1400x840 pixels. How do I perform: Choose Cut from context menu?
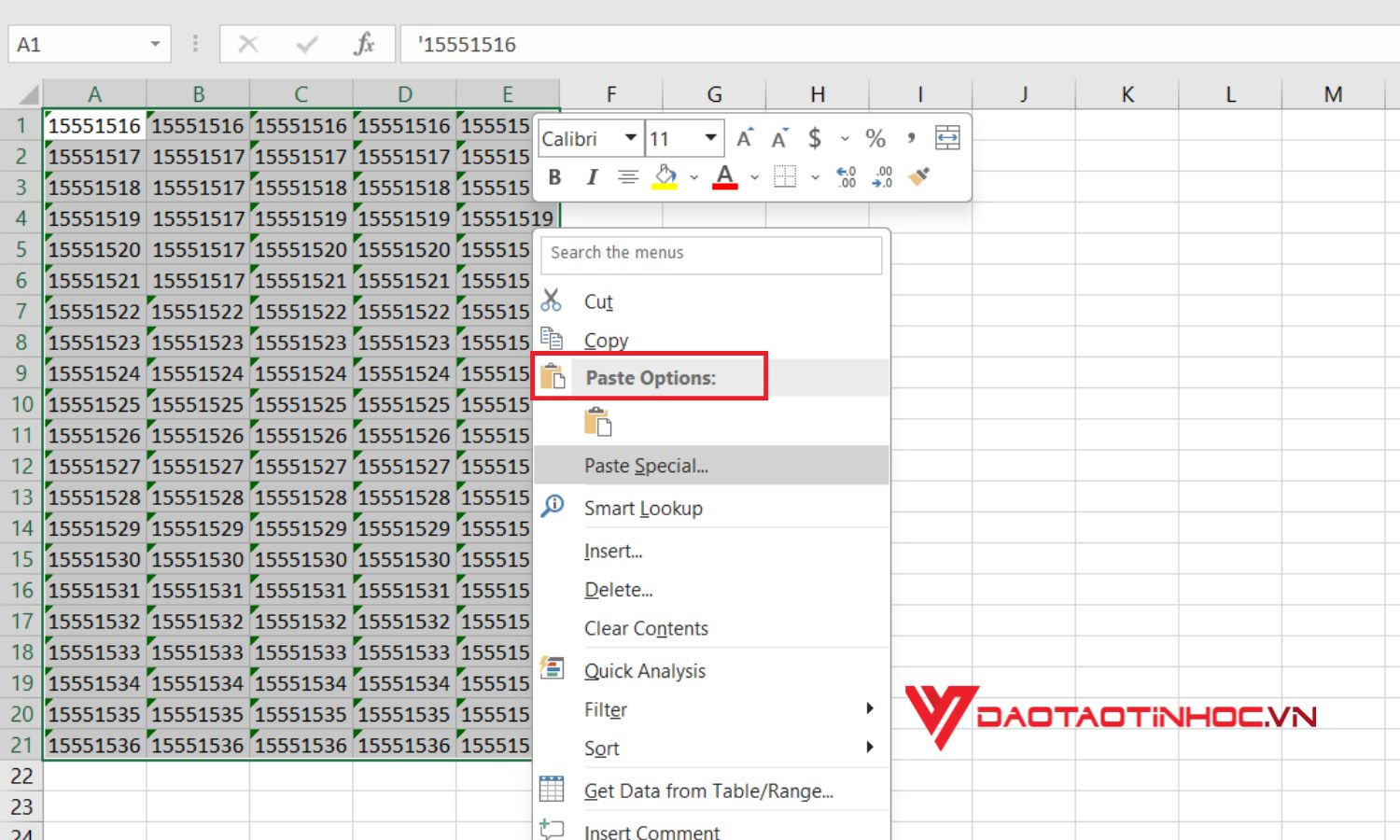coord(711,301)
